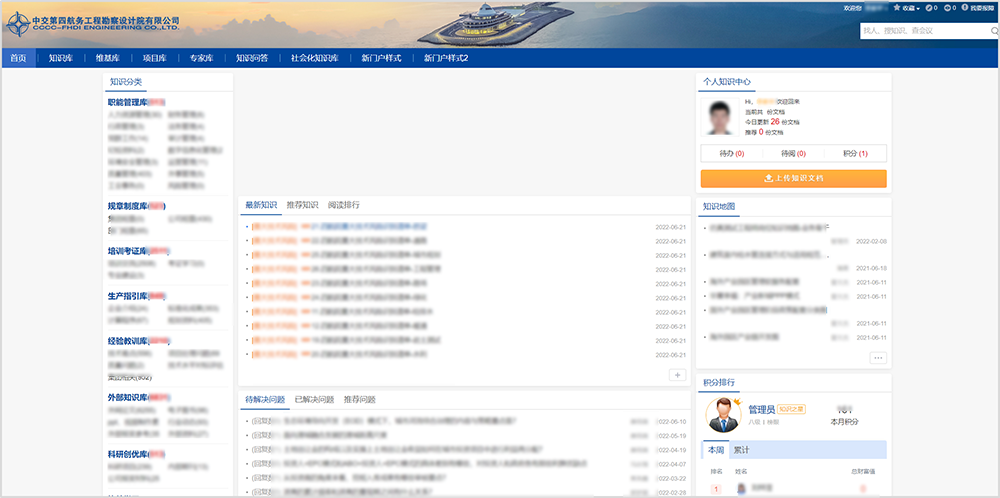Click the 总财富值 column header
This screenshot has width=1000, height=498.
click(863, 472)
